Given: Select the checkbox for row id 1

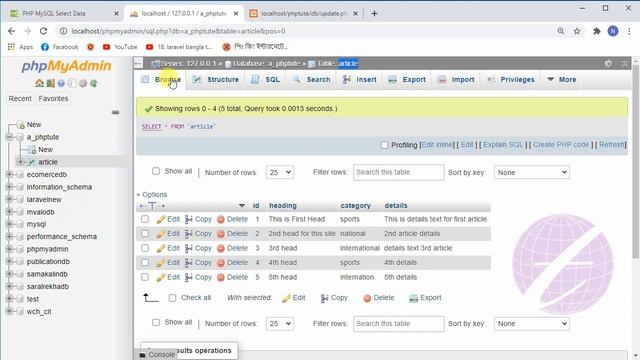Looking at the screenshot, I should tap(145, 219).
